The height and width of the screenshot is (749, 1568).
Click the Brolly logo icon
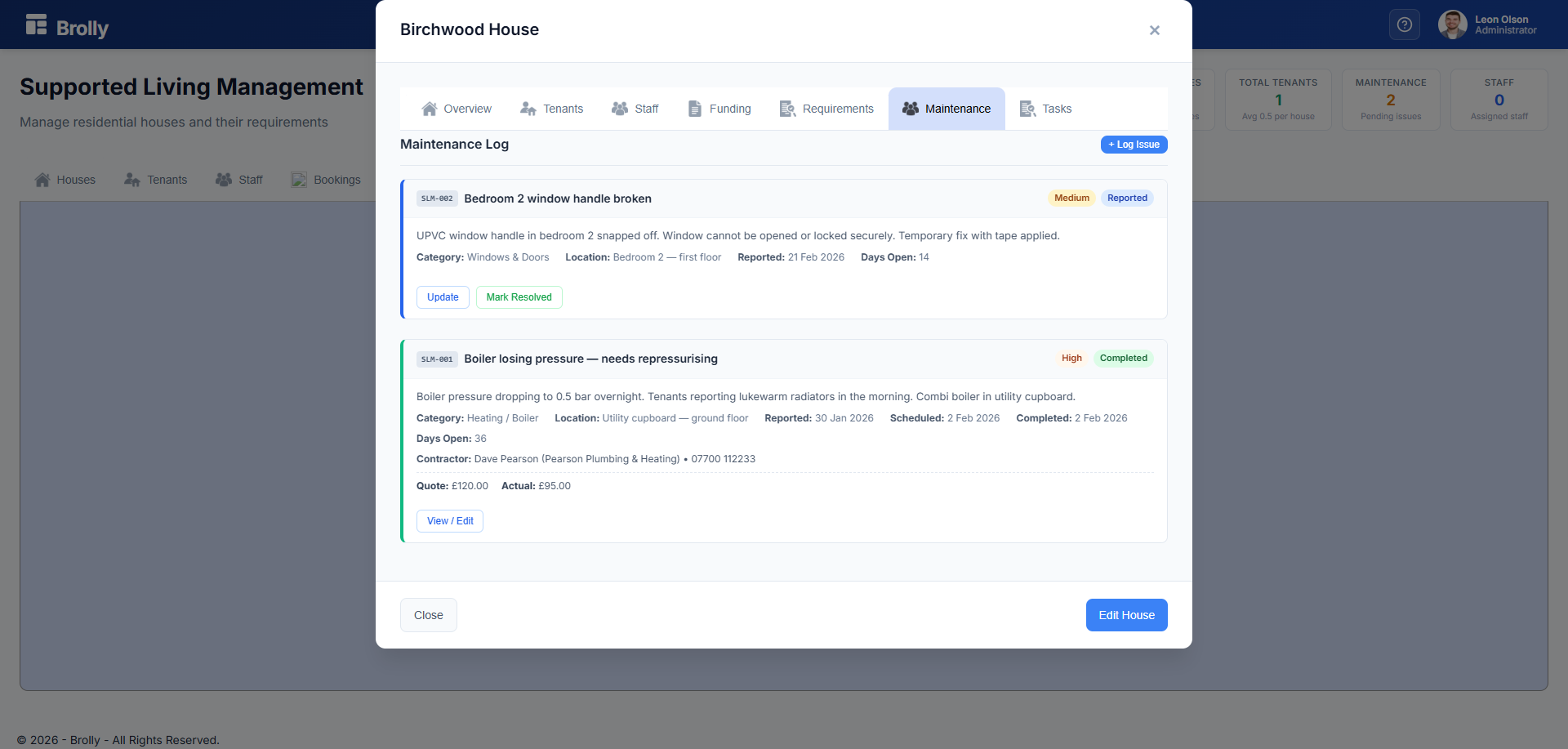coord(36,25)
